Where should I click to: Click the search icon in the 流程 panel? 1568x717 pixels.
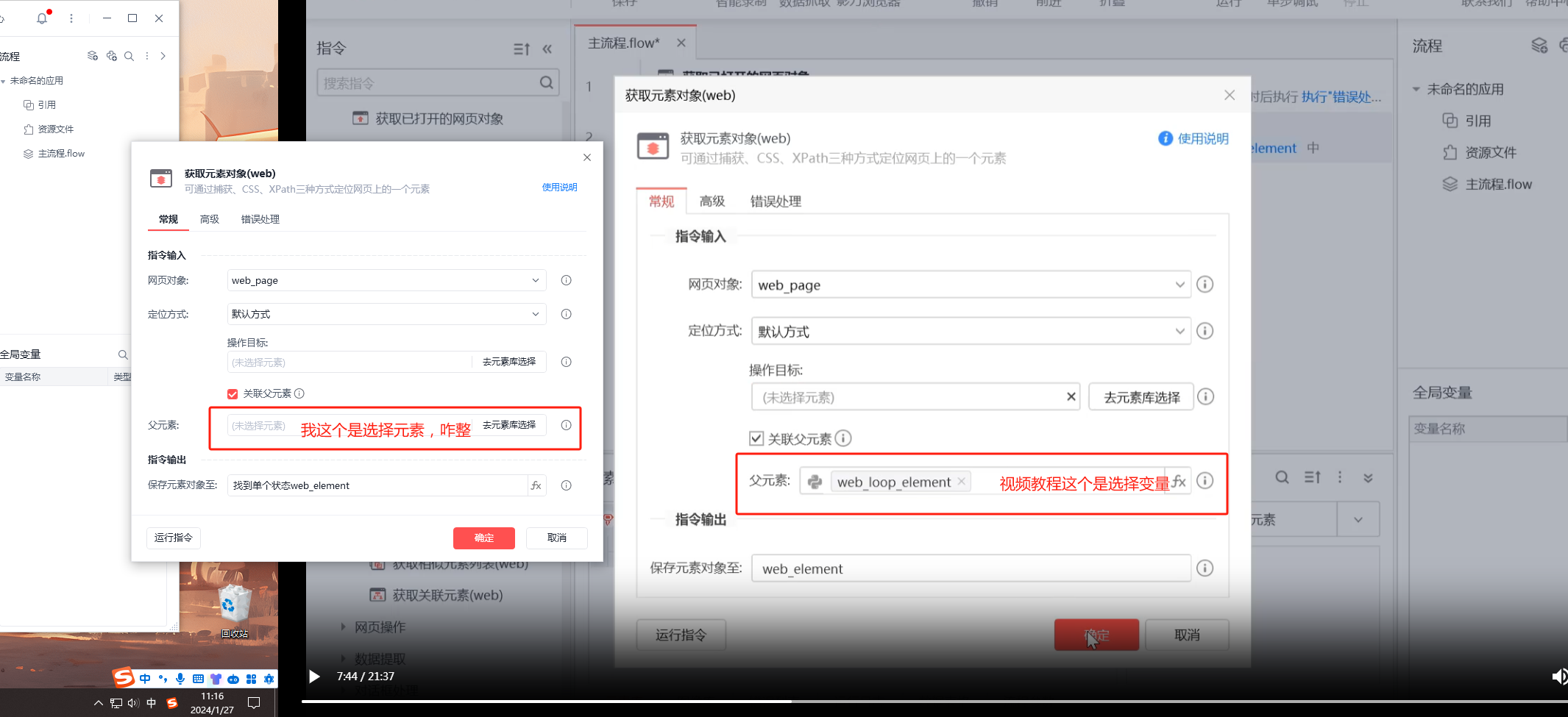coord(129,56)
